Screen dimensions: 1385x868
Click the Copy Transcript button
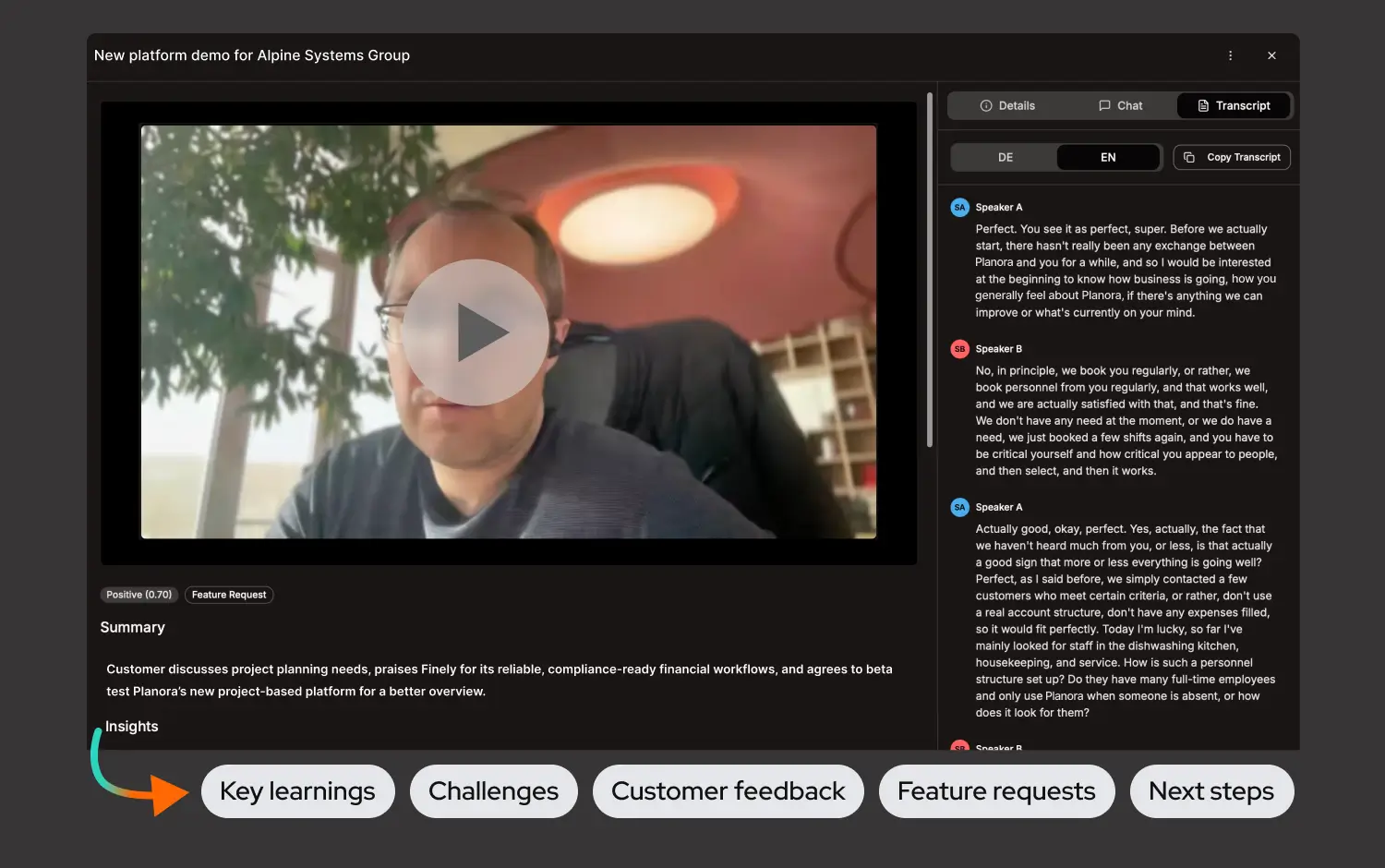1232,157
